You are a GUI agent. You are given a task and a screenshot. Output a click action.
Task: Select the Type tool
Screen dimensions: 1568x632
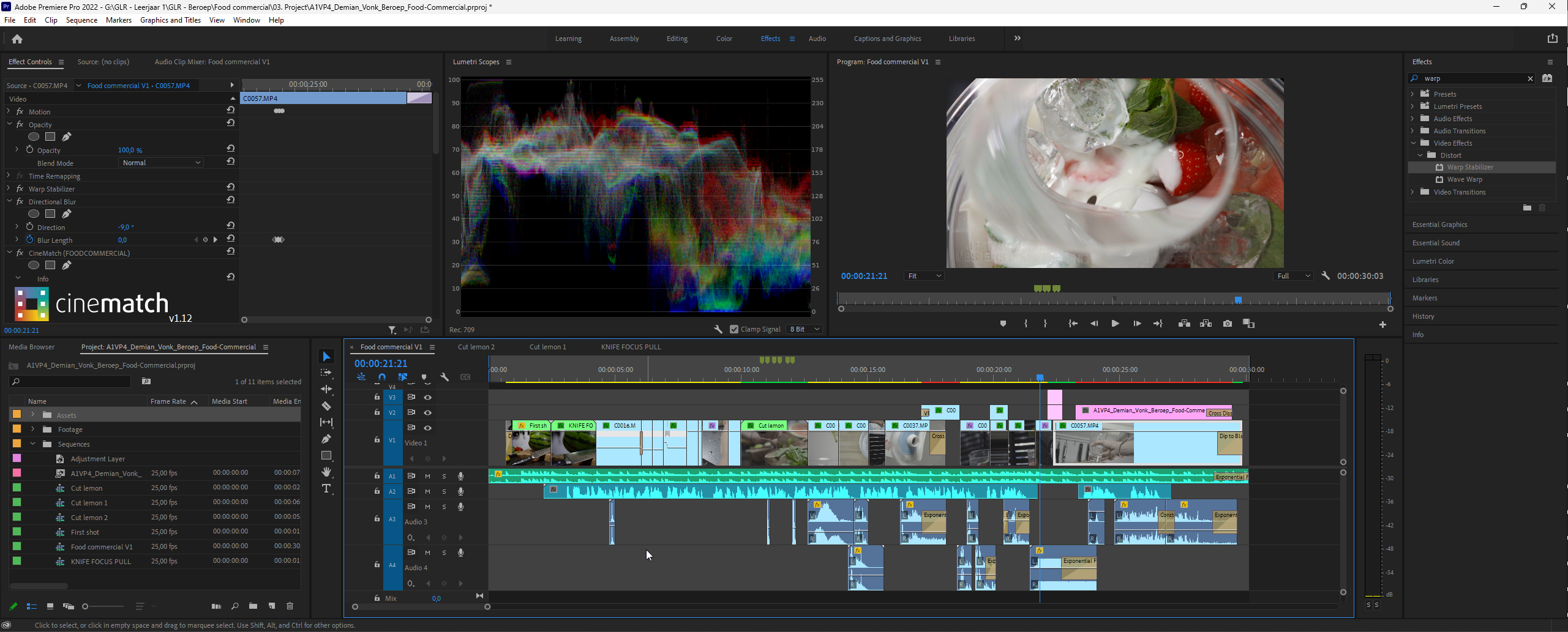326,489
